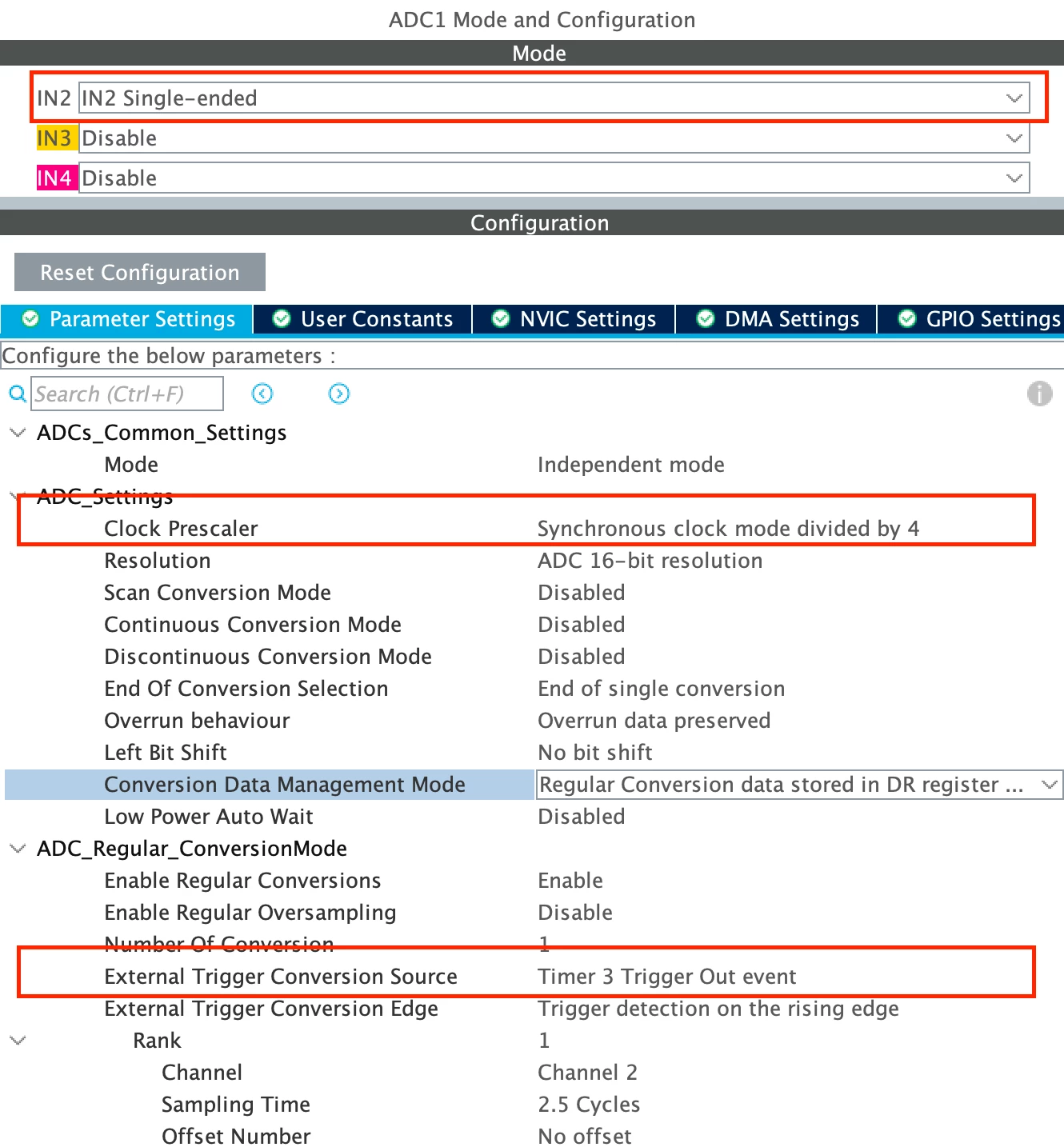Open the info icon beside search

pos(1039,394)
